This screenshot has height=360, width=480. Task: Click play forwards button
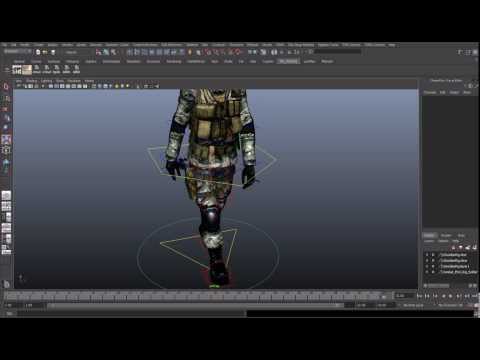(451, 296)
